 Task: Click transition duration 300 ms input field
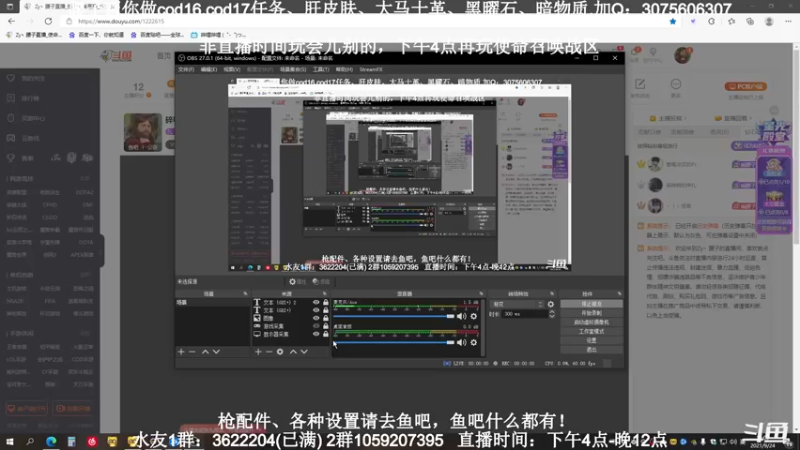(x=524, y=314)
